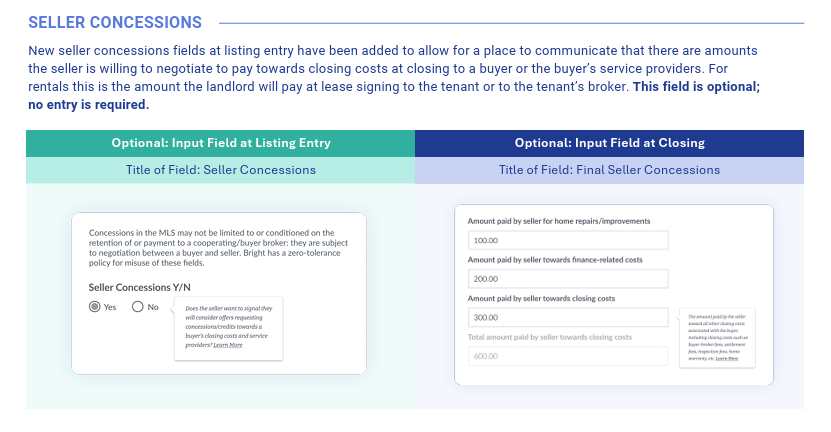831x432 pixels.
Task: Click the home repairs/improvements amount field
Action: click(567, 241)
